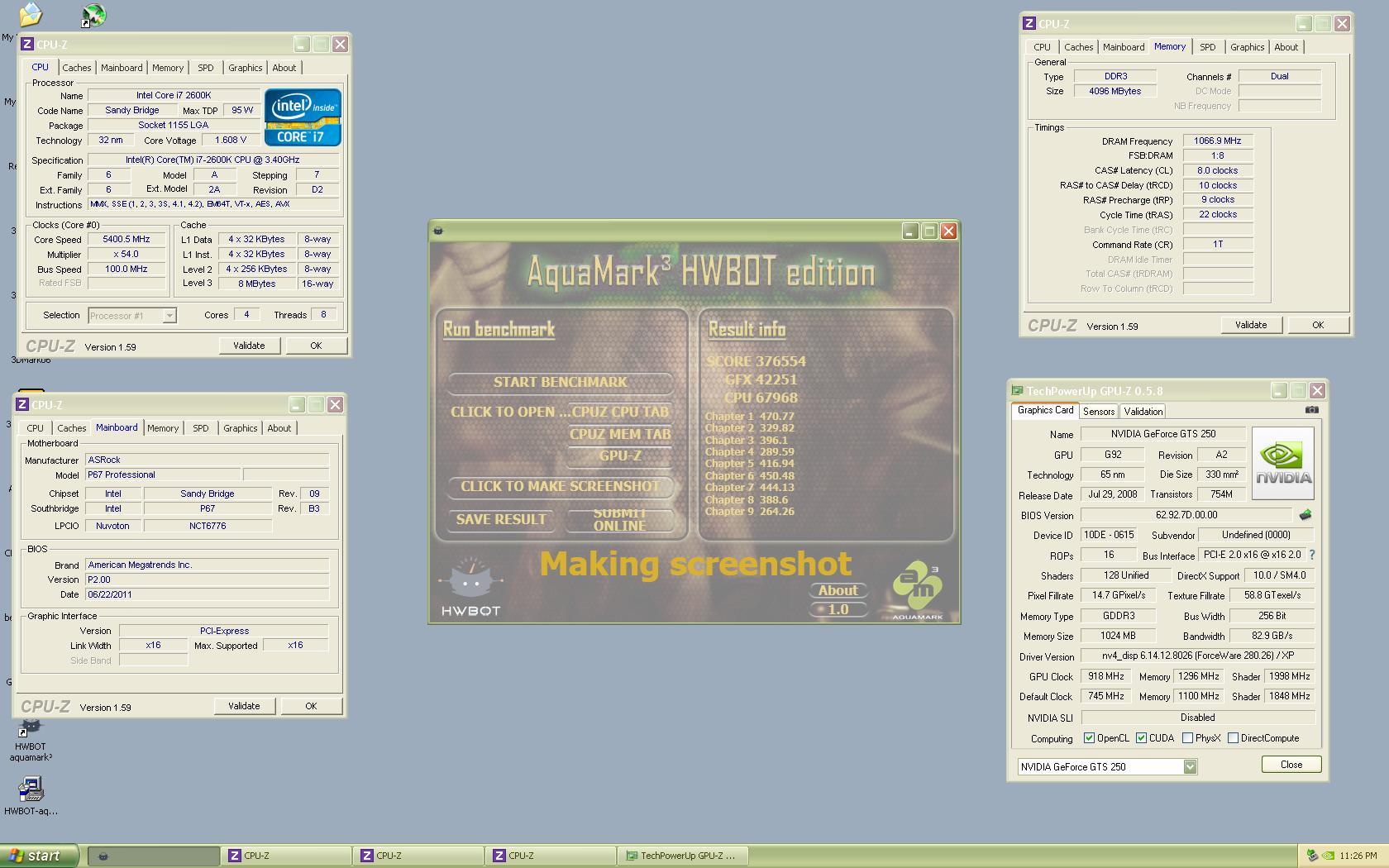This screenshot has height=868, width=1389.
Task: Click the Core Speed value 5400.5 MHz
Action: 126,239
